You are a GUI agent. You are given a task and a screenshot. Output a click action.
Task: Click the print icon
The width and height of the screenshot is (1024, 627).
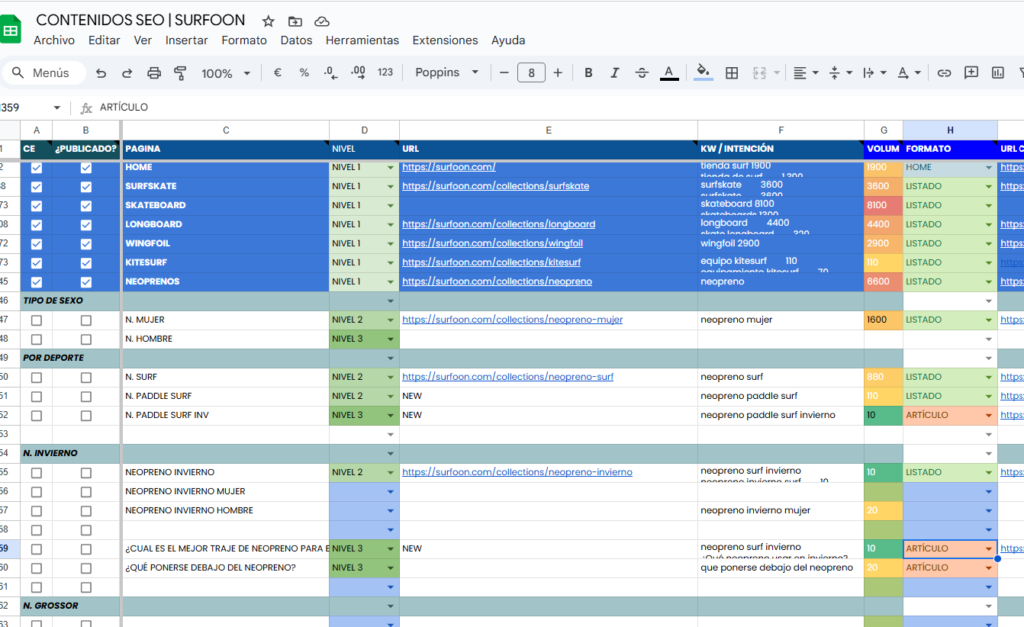tap(154, 73)
